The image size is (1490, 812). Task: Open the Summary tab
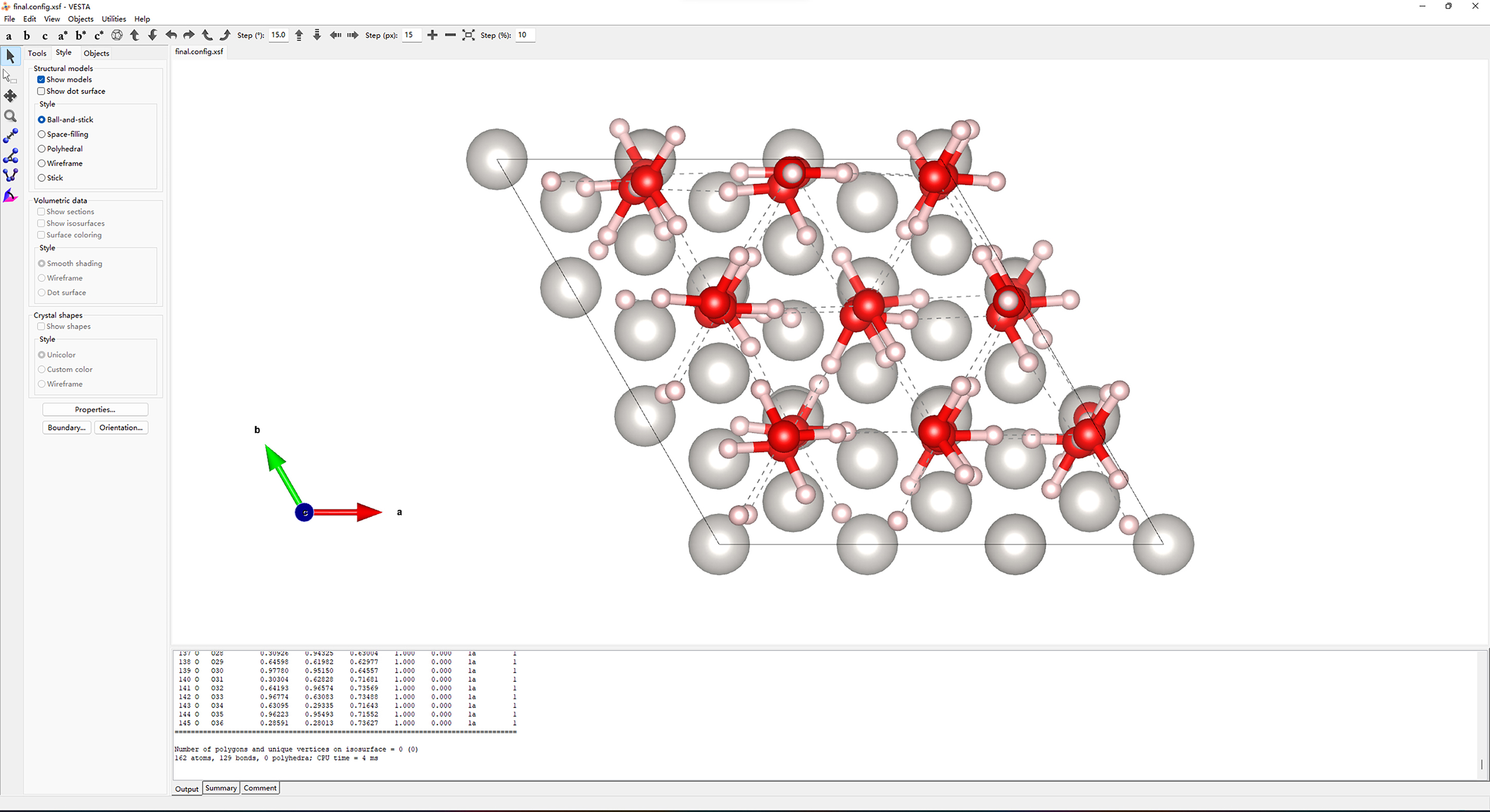pyautogui.click(x=220, y=788)
